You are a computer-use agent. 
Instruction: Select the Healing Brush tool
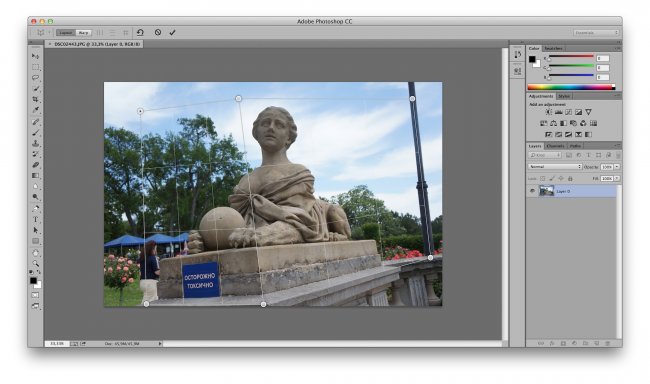[x=36, y=122]
